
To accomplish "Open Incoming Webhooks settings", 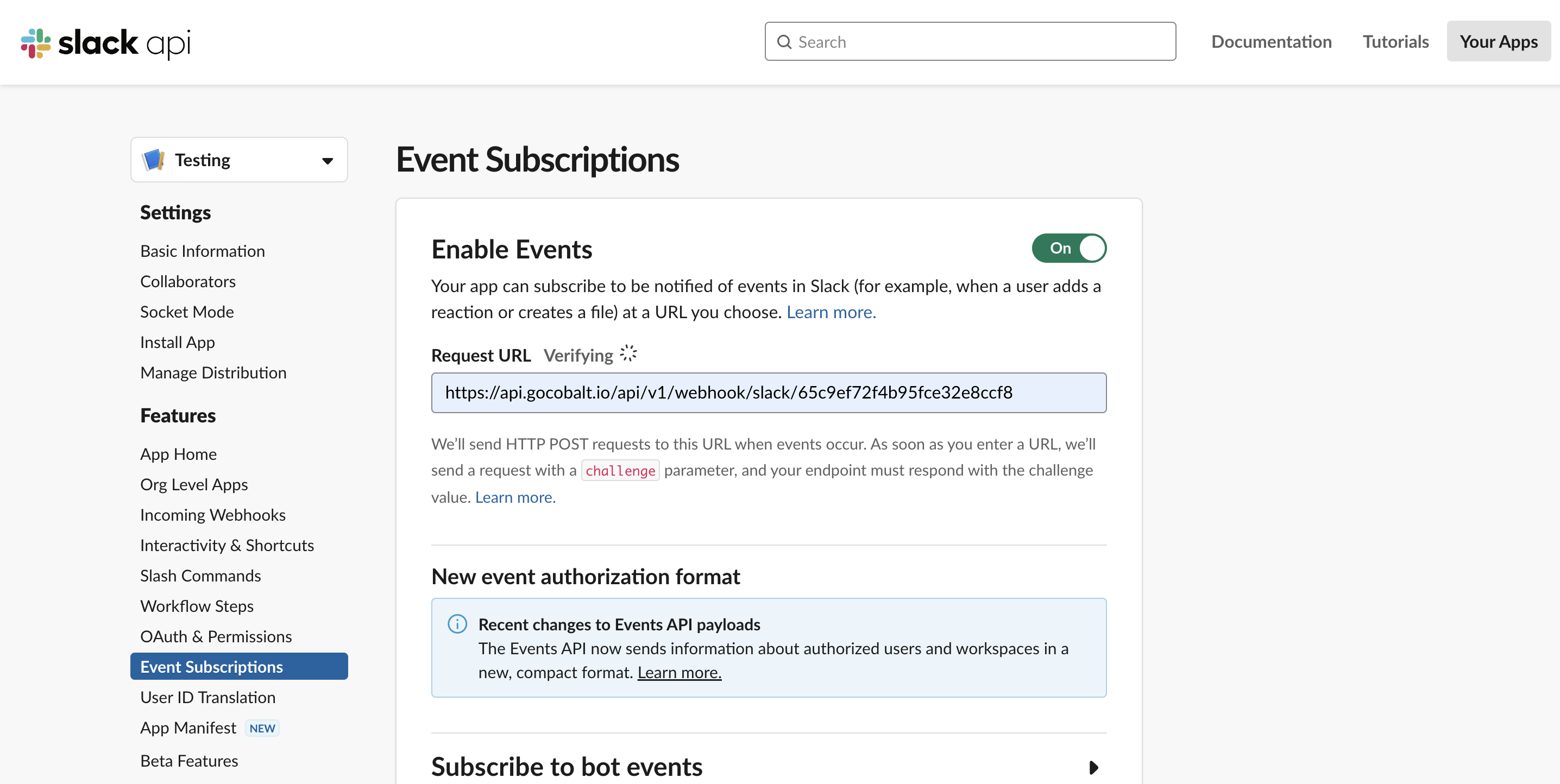I will click(212, 514).
